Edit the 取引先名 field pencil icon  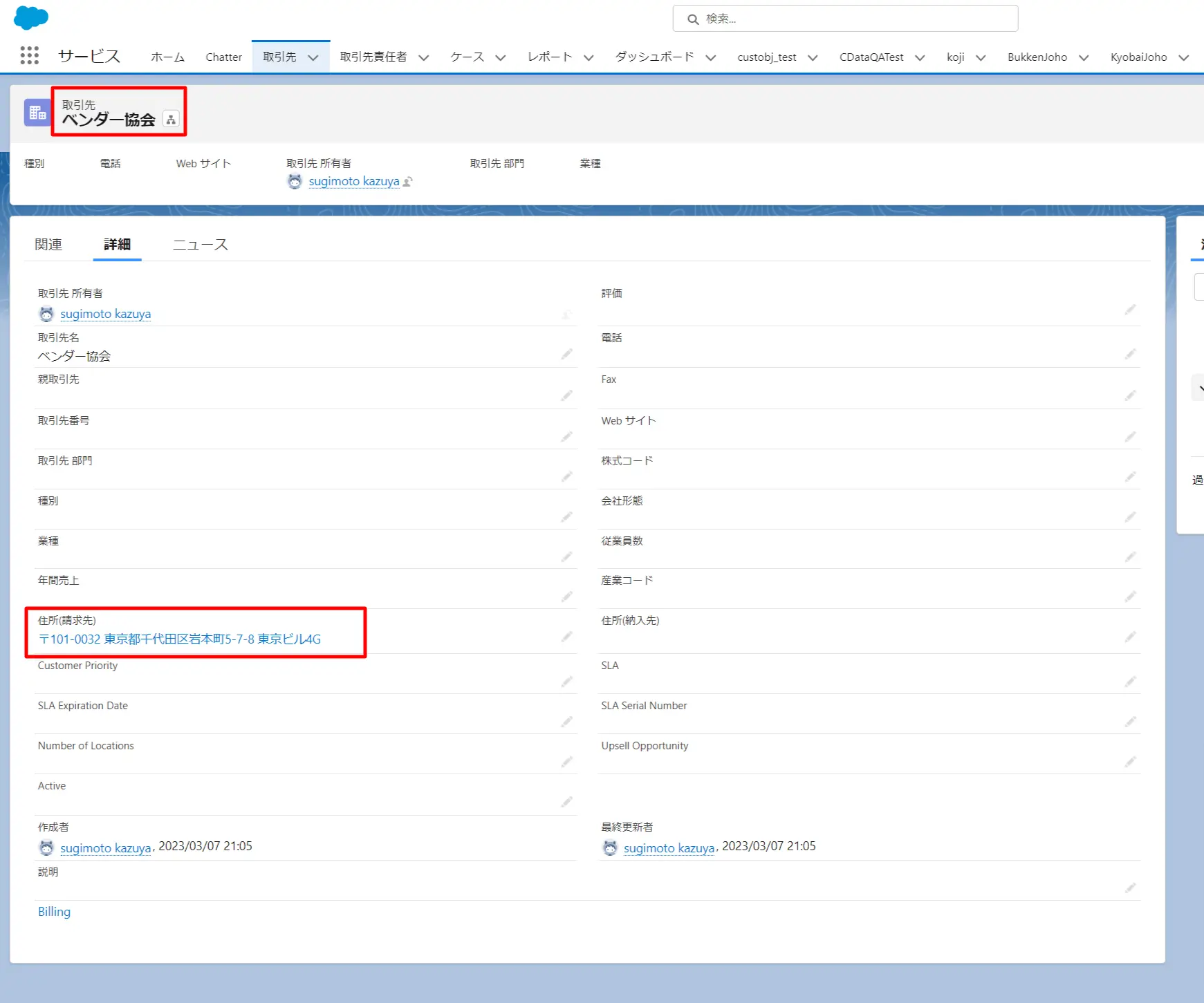click(x=566, y=355)
